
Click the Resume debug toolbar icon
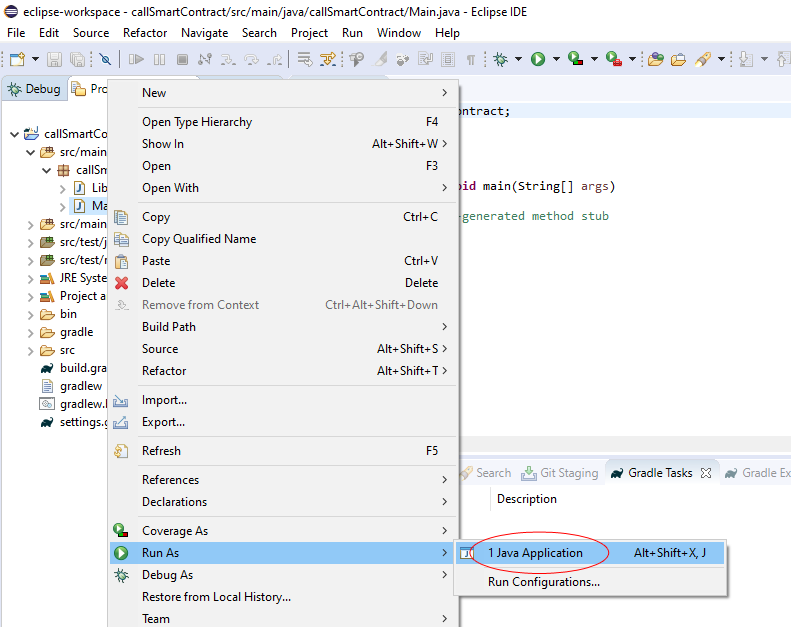136,59
